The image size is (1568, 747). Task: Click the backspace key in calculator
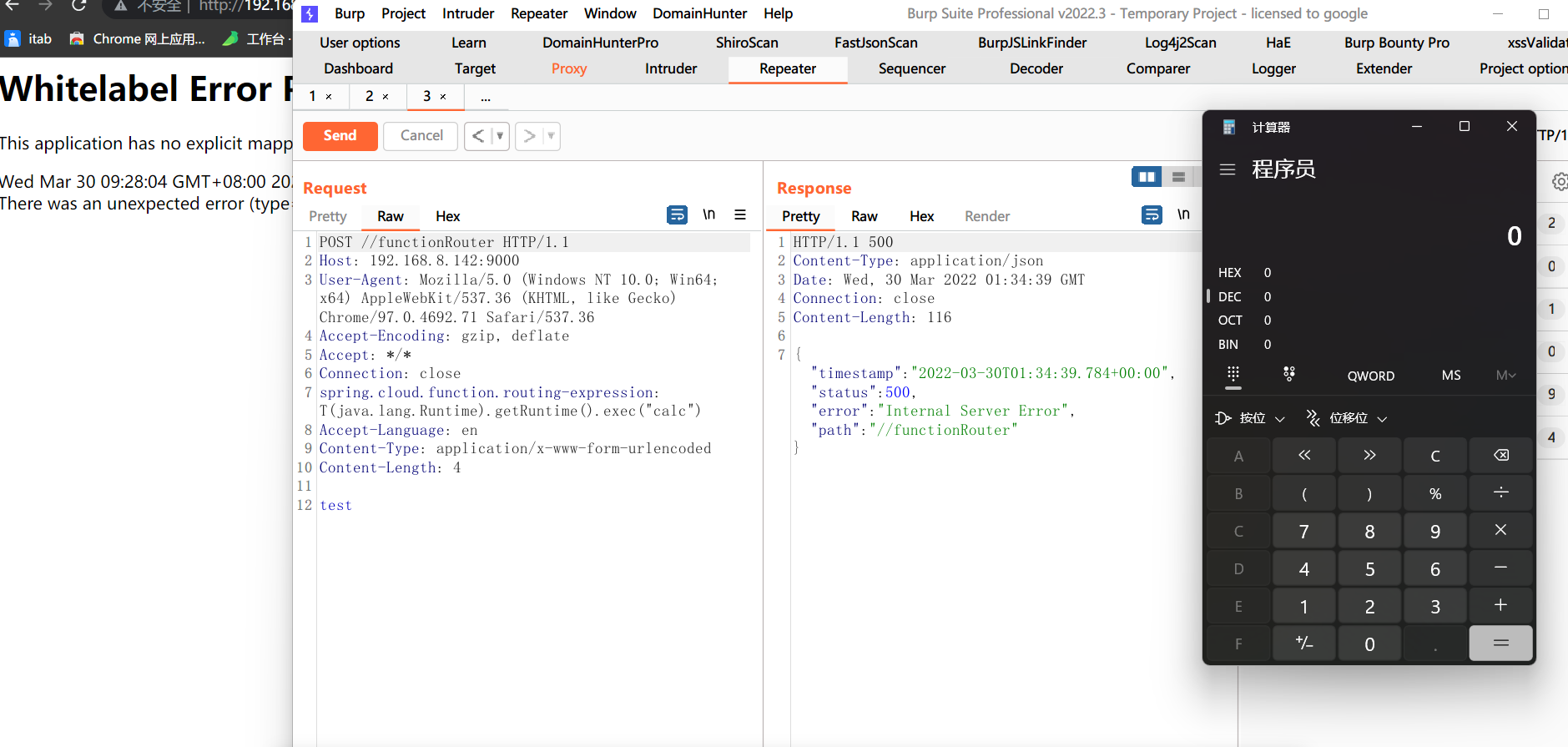(x=1500, y=456)
